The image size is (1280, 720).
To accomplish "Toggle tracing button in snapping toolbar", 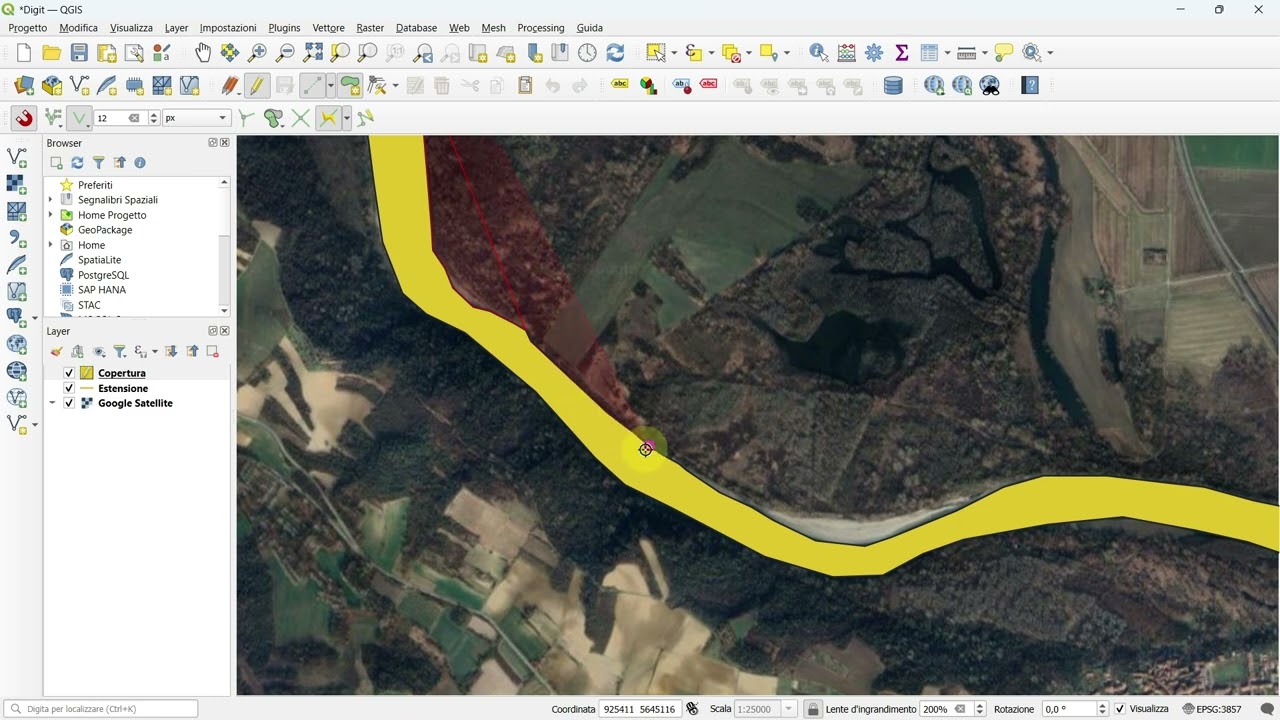I will (328, 118).
